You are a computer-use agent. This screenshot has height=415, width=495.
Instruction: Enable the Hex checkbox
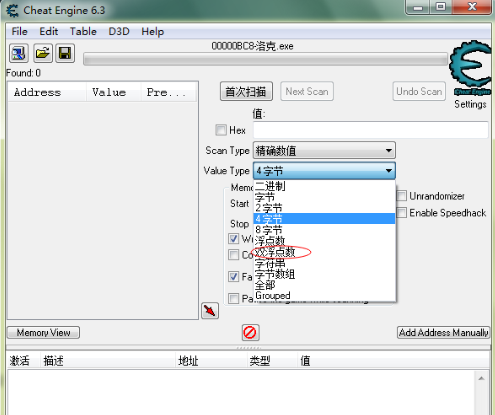pos(221,130)
